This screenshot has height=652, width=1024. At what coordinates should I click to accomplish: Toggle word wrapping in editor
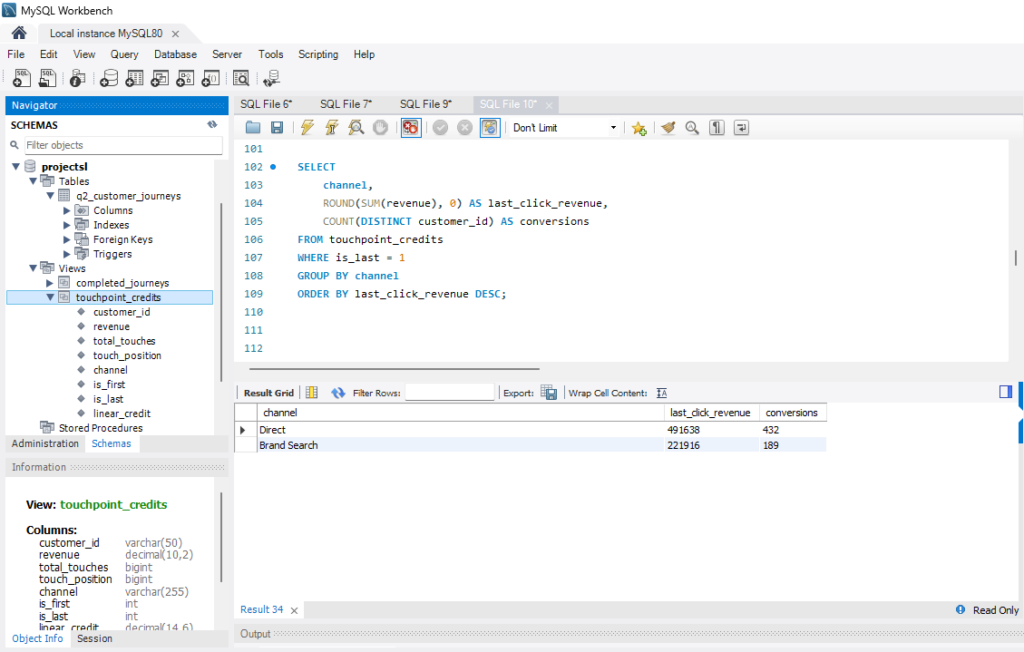741,127
